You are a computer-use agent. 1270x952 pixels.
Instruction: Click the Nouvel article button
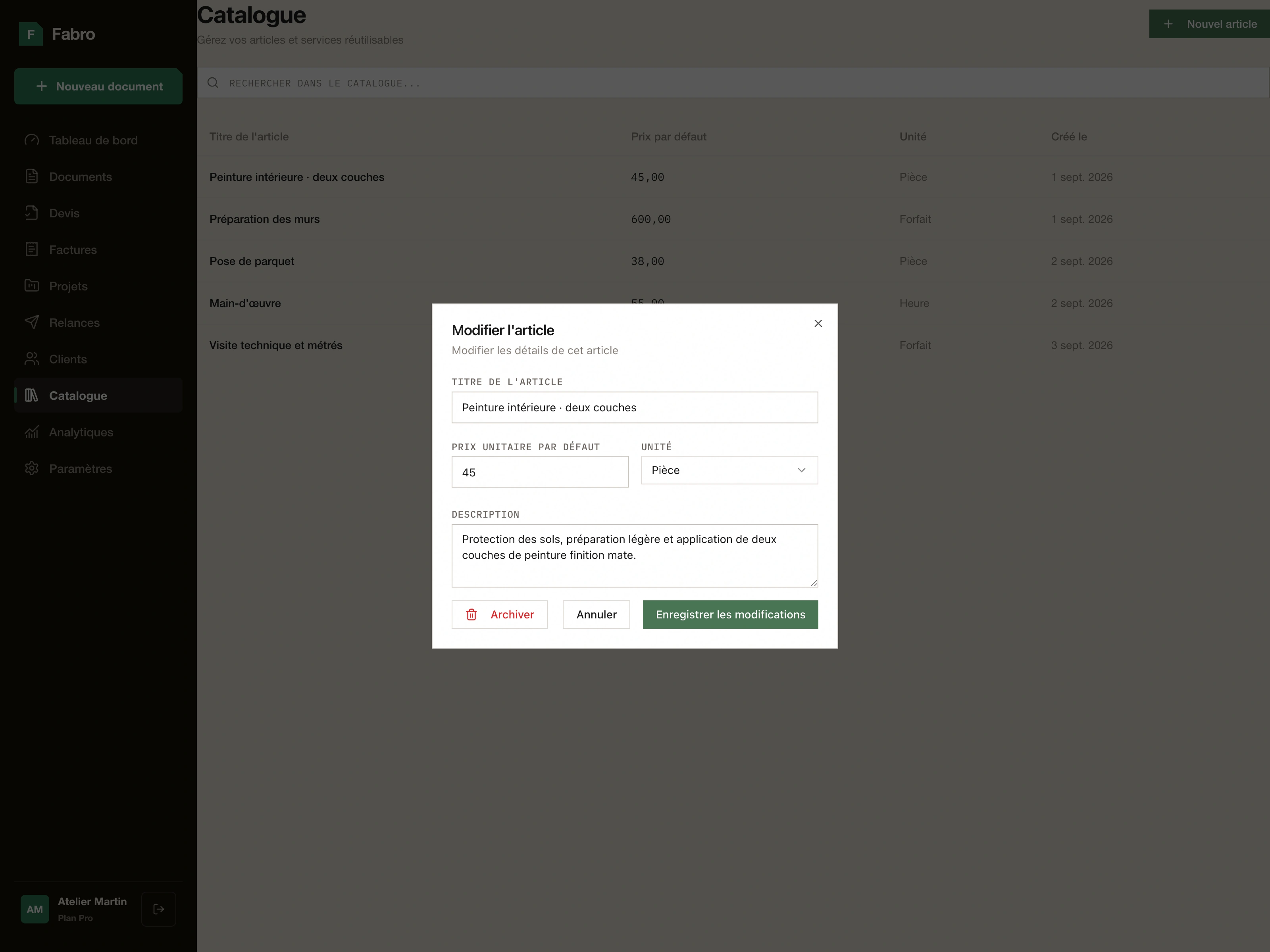[x=1209, y=24]
